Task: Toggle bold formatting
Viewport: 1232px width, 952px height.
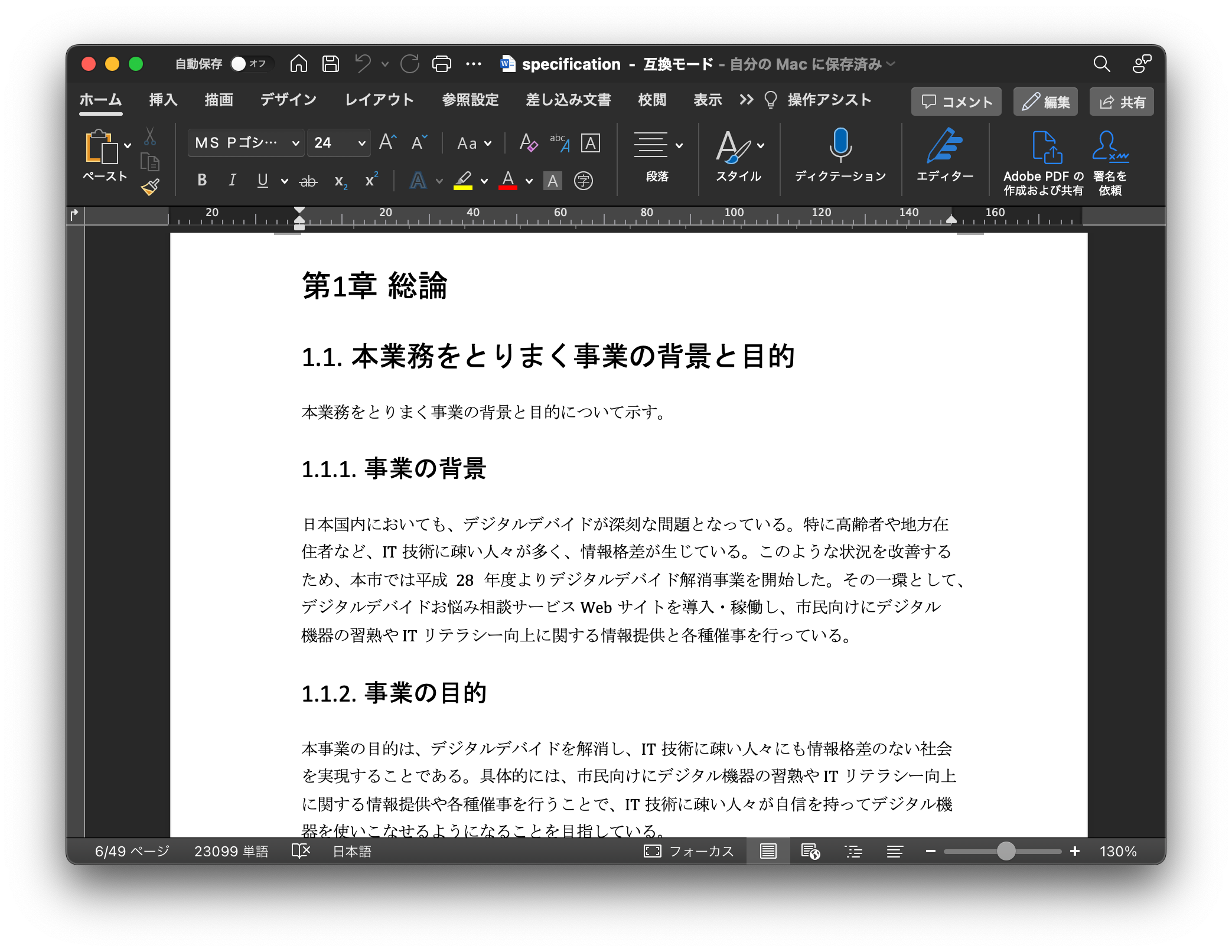Action: click(201, 181)
